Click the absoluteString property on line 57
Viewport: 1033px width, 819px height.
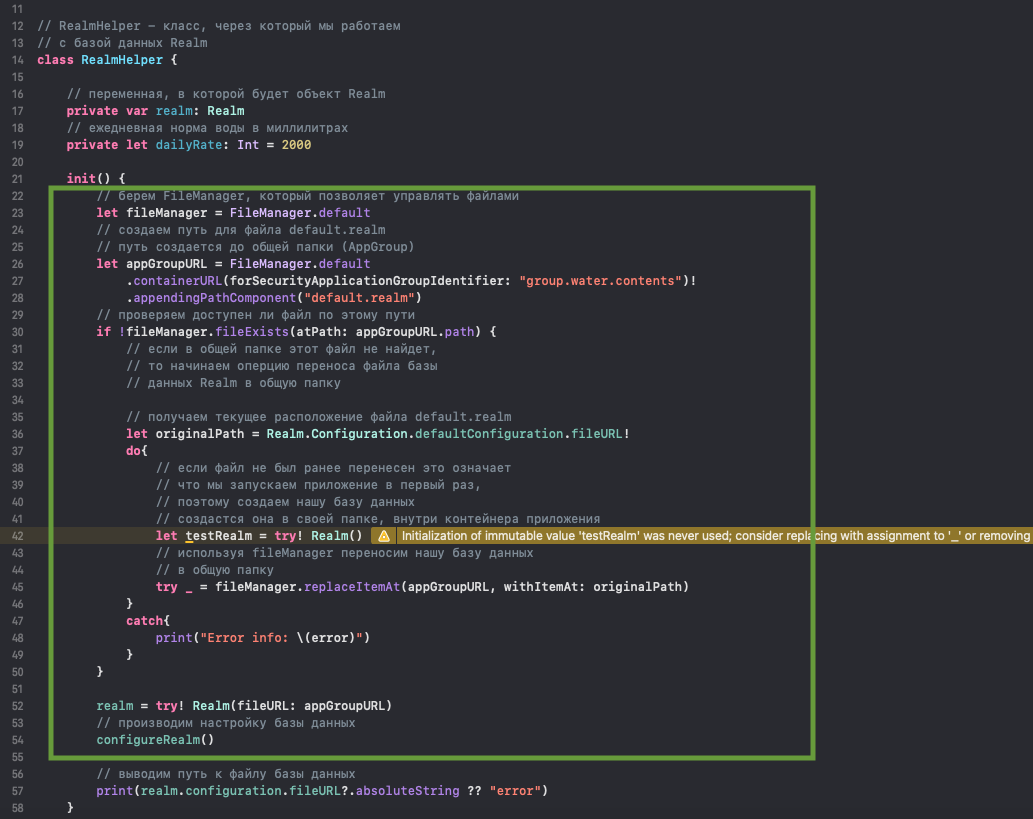click(407, 791)
